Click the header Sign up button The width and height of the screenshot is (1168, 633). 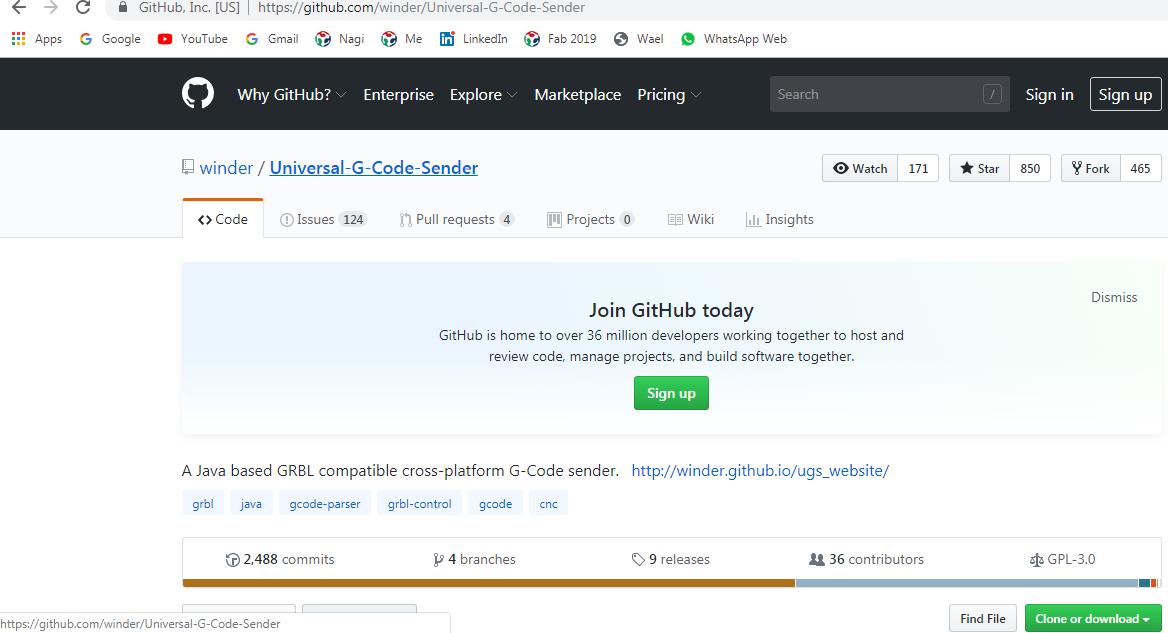[1125, 94]
